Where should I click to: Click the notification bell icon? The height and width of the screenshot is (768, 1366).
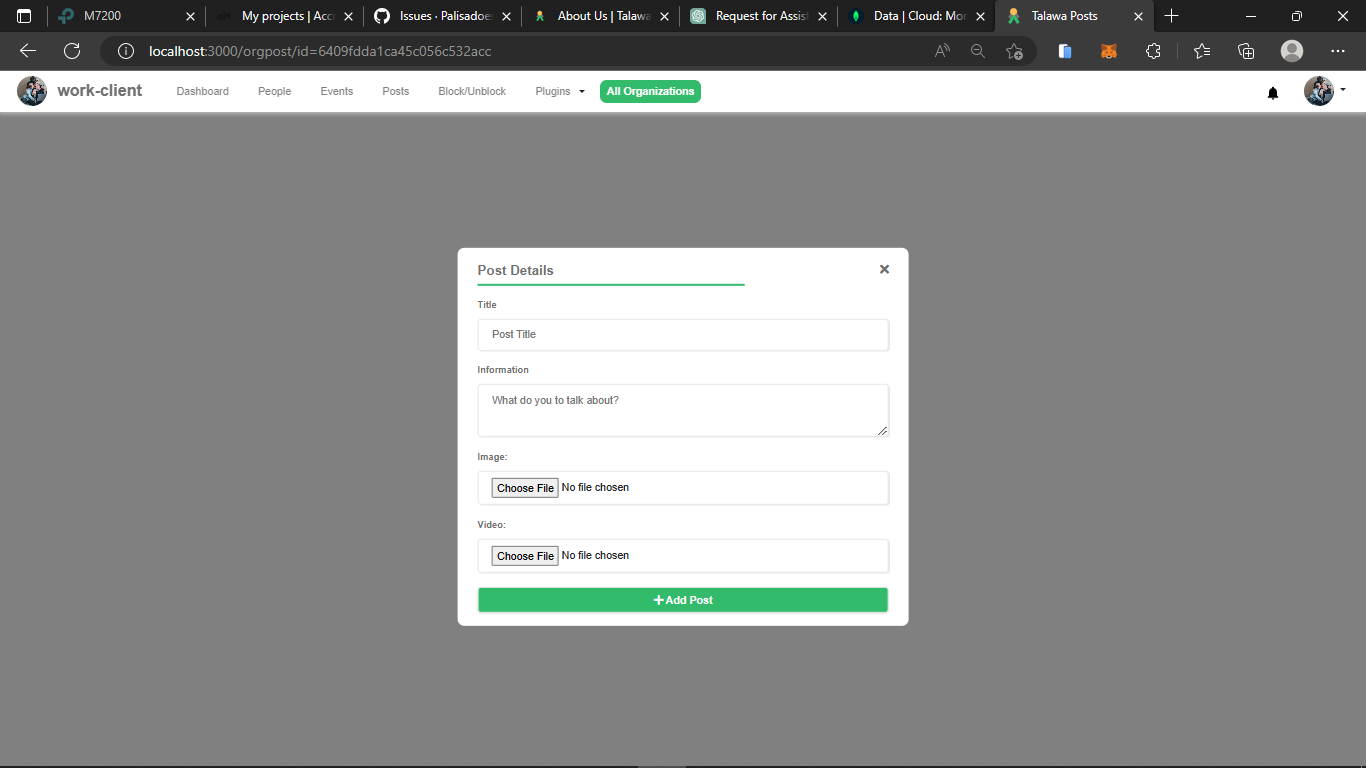tap(1272, 92)
